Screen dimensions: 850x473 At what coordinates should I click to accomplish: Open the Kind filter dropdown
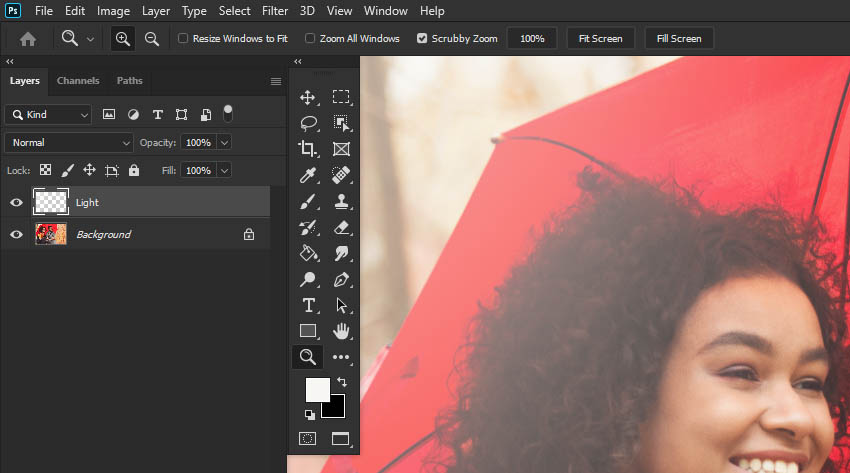48,114
